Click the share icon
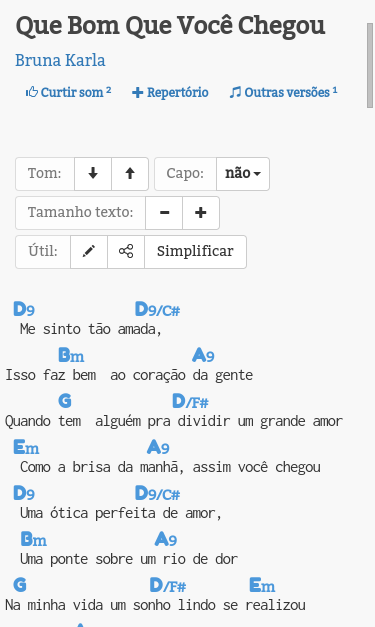The height and width of the screenshot is (627, 375). point(126,252)
